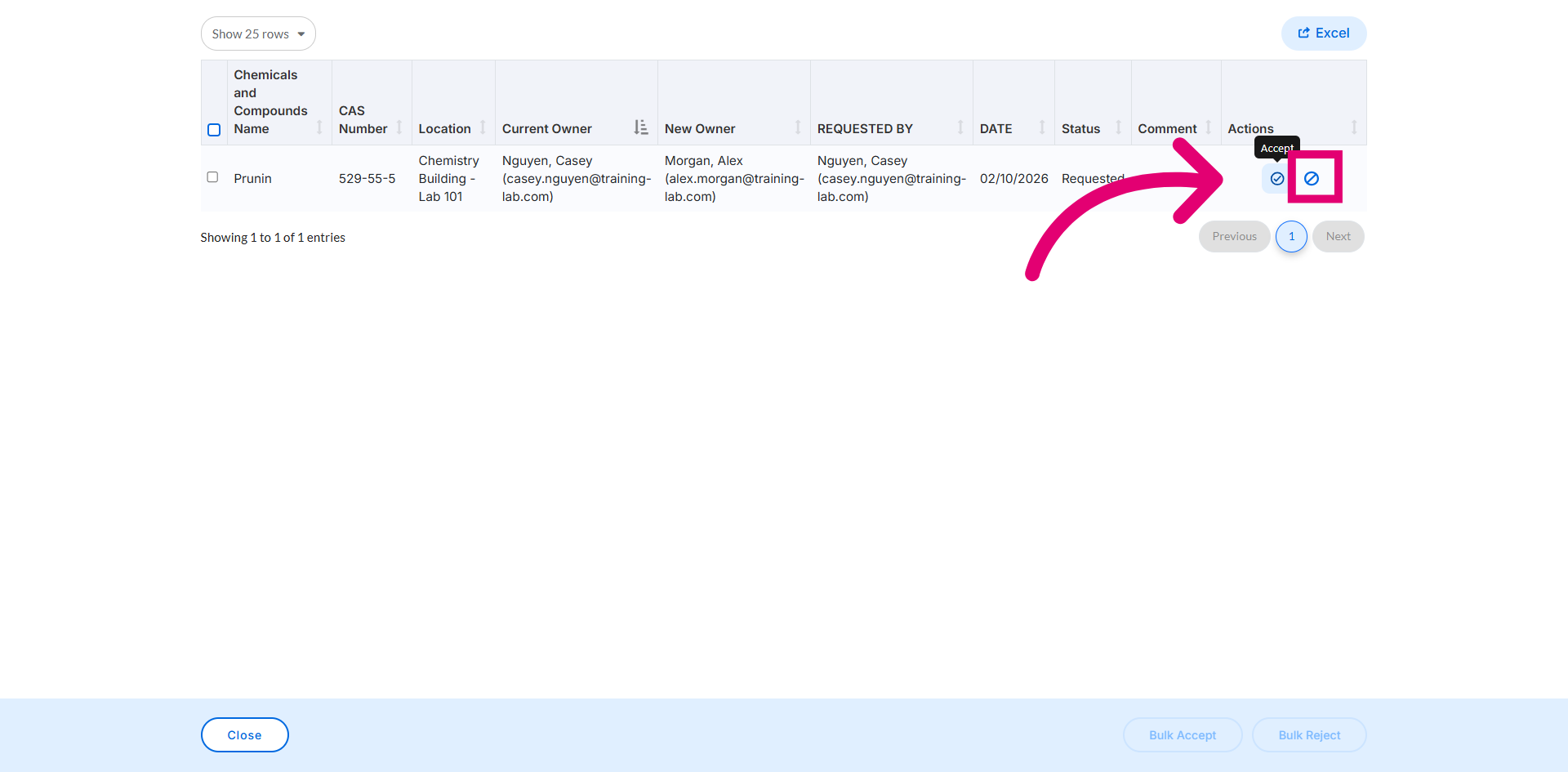Select page 1 in pagination

(x=1291, y=237)
